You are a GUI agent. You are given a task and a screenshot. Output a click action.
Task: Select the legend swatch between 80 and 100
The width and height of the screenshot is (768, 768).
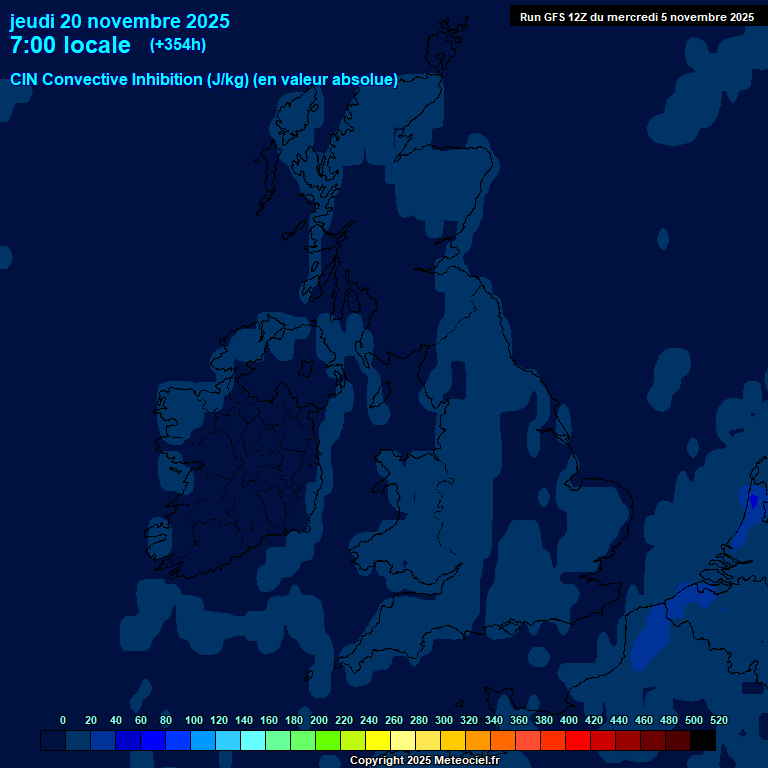[178, 741]
